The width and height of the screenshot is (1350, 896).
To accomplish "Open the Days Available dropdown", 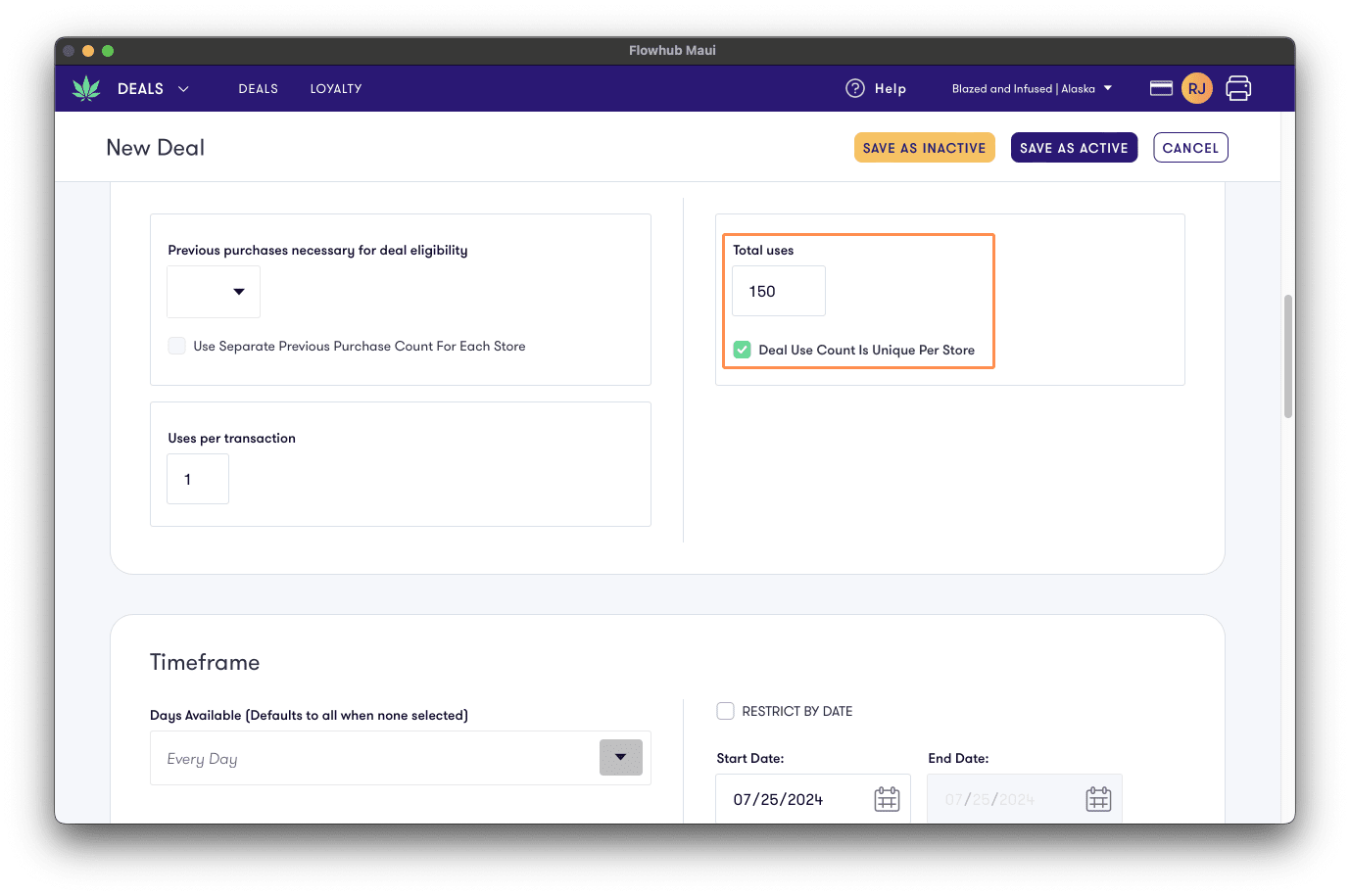I will 620,757.
